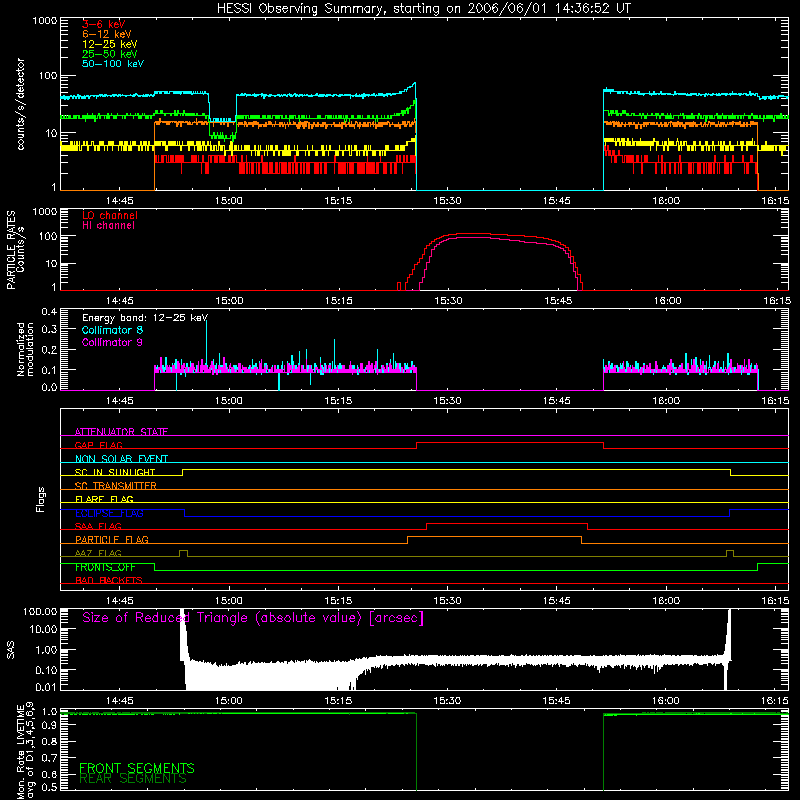
Task: Select the yellow 12-25 keV legend entry in top panel
Action: (x=110, y=44)
